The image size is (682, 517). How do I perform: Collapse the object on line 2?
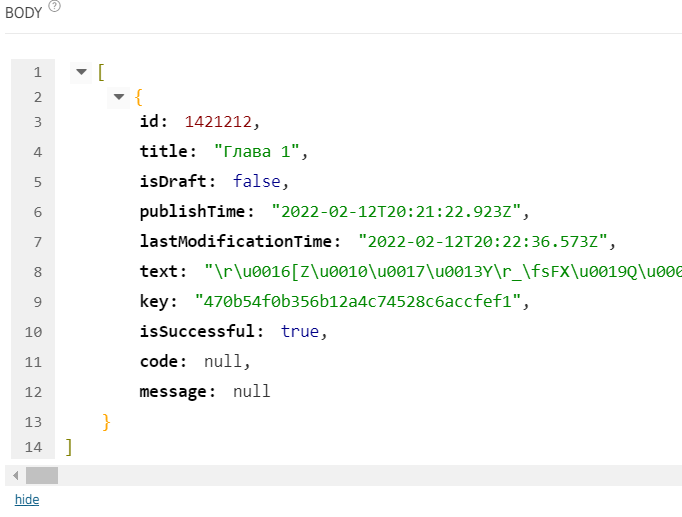(119, 97)
